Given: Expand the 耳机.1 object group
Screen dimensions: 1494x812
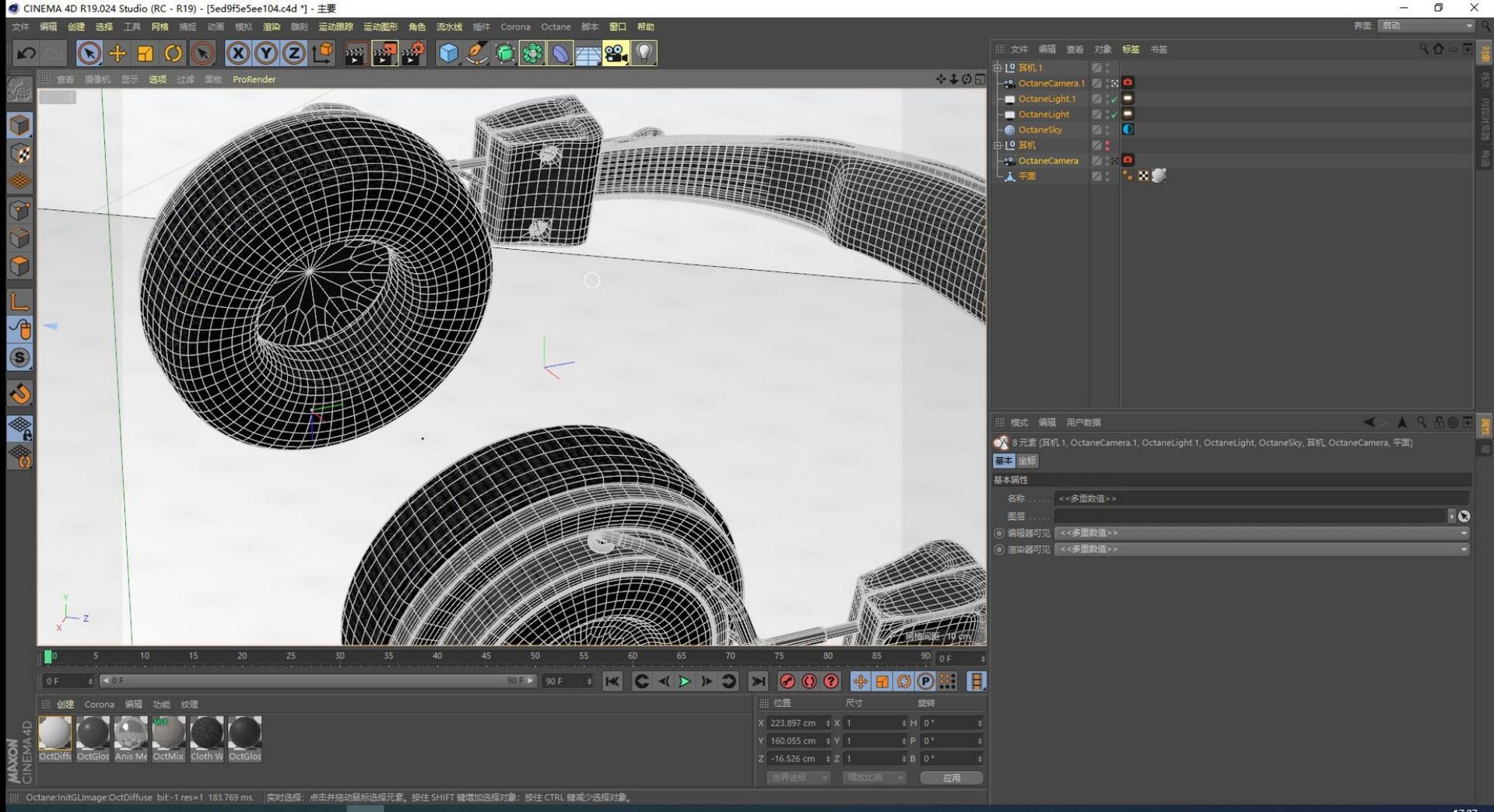Looking at the screenshot, I should pos(998,68).
